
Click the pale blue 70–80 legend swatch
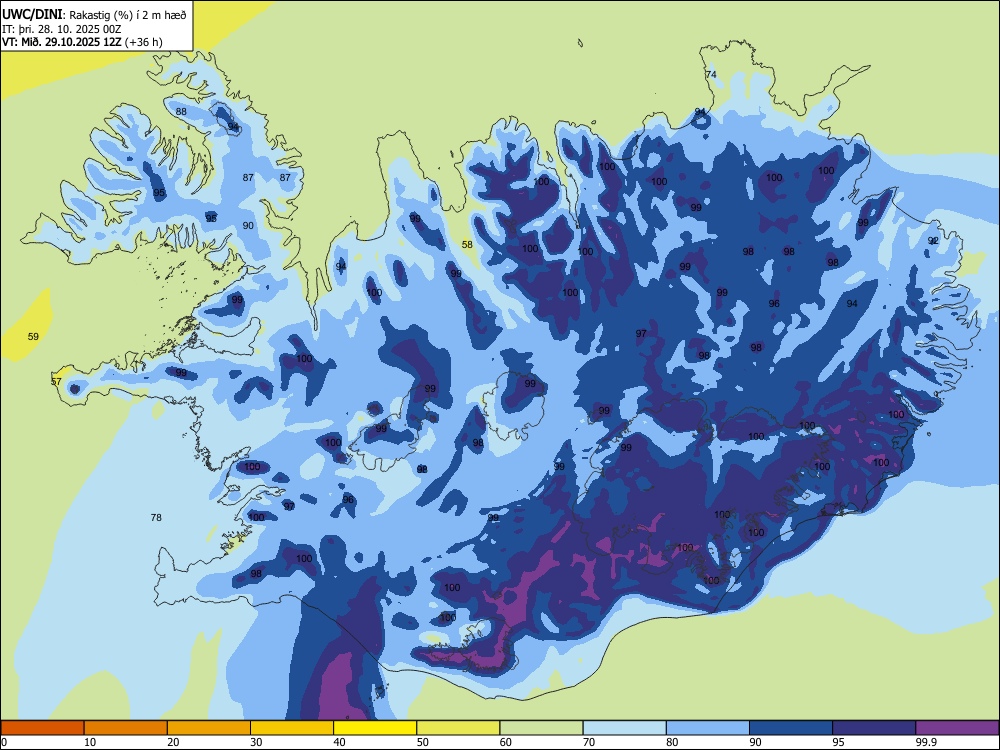point(624,728)
